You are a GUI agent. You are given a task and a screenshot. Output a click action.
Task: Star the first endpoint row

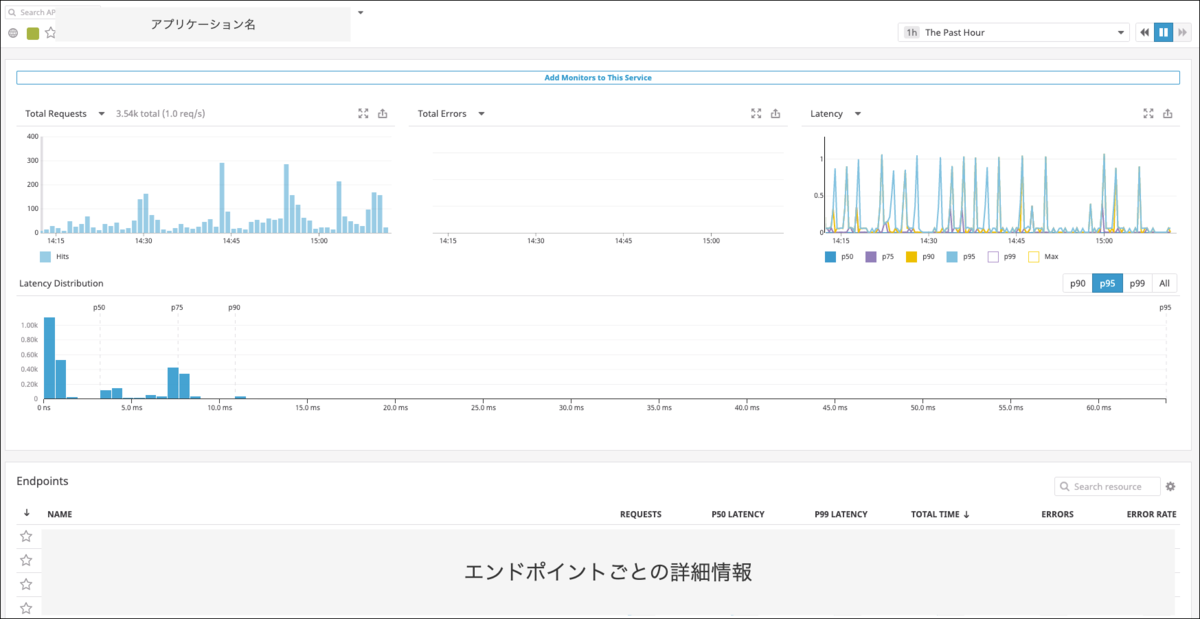pyautogui.click(x=26, y=536)
